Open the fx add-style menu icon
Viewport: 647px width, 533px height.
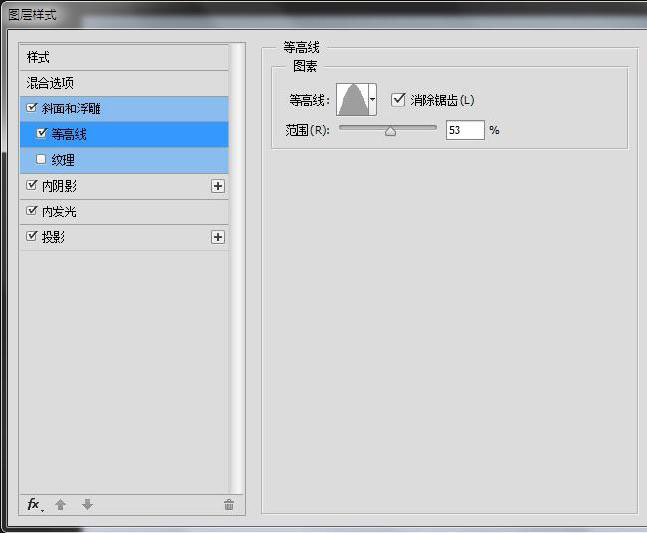35,504
